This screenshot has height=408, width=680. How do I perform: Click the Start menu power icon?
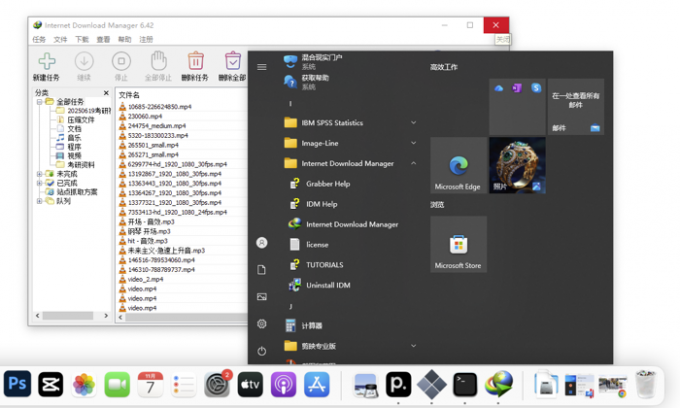click(262, 351)
